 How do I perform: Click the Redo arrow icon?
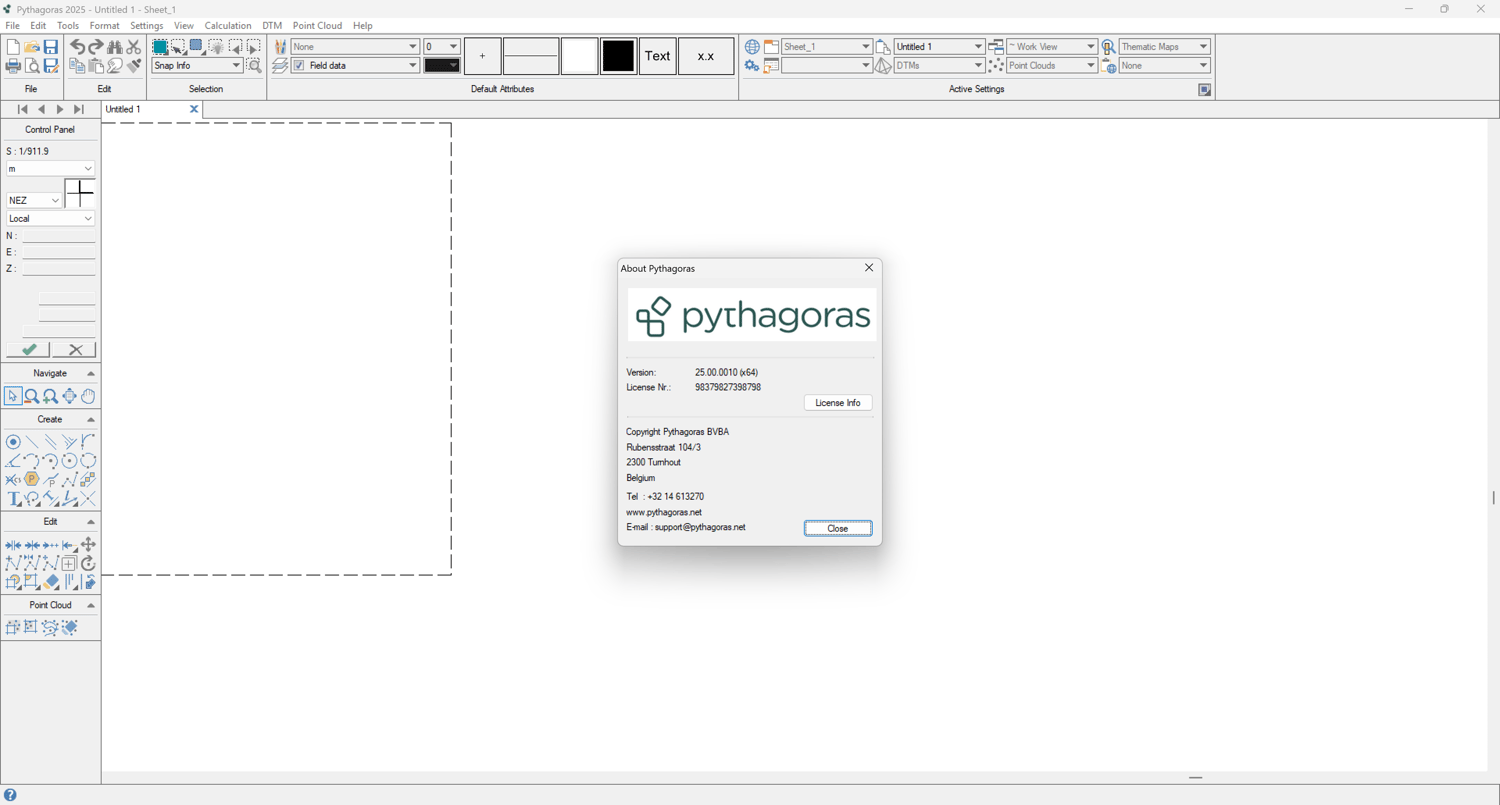96,47
